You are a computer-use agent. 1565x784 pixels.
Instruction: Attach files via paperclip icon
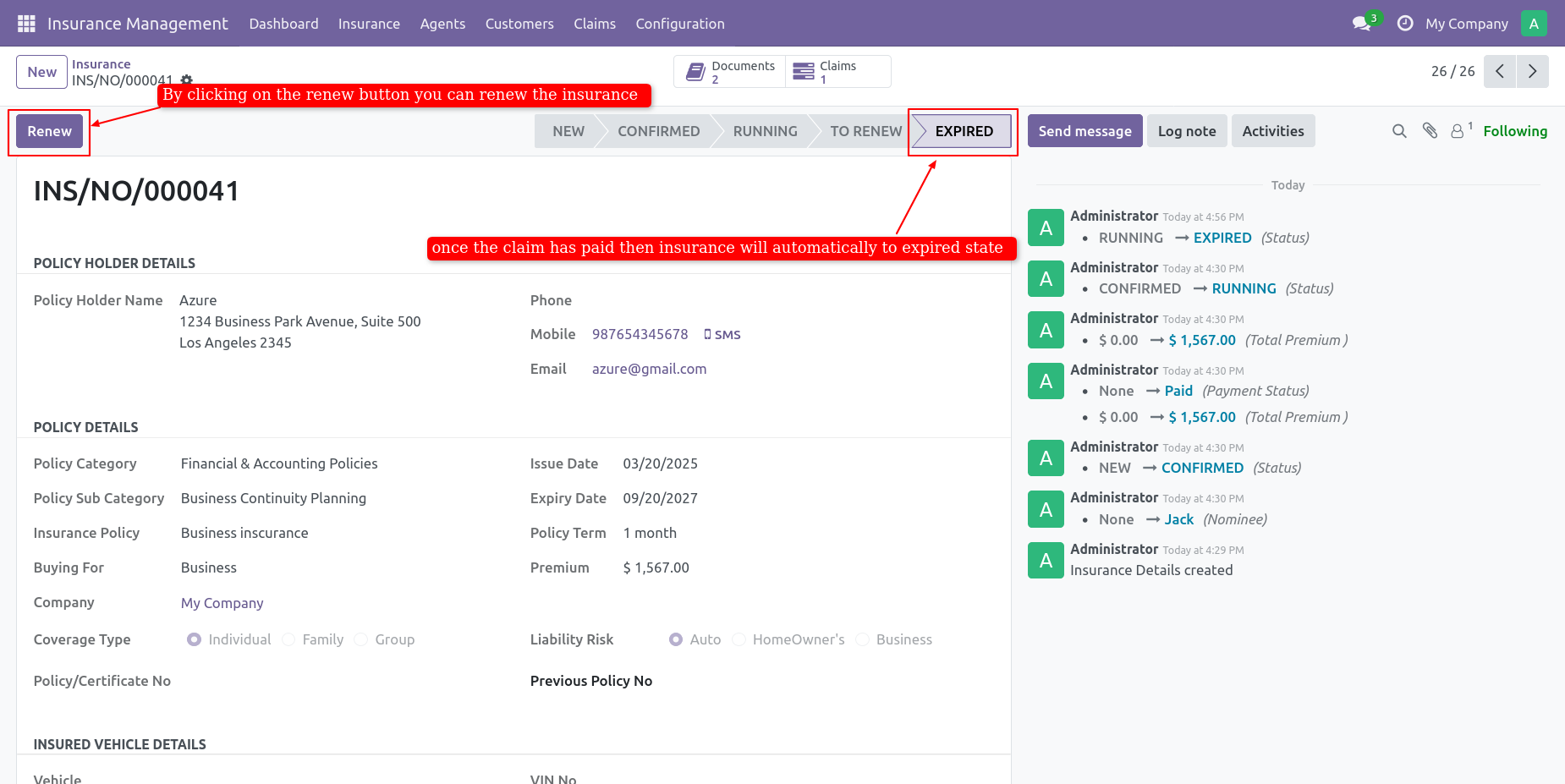1430,130
